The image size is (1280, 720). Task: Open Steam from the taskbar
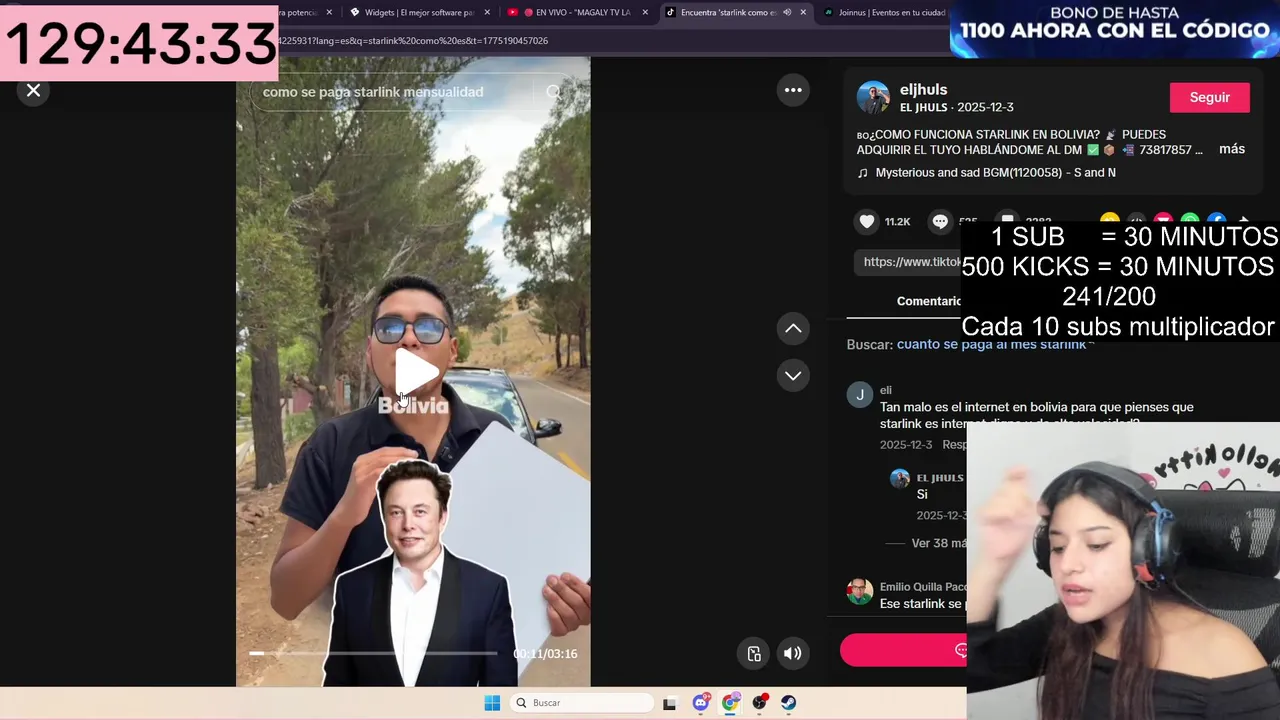pos(789,703)
